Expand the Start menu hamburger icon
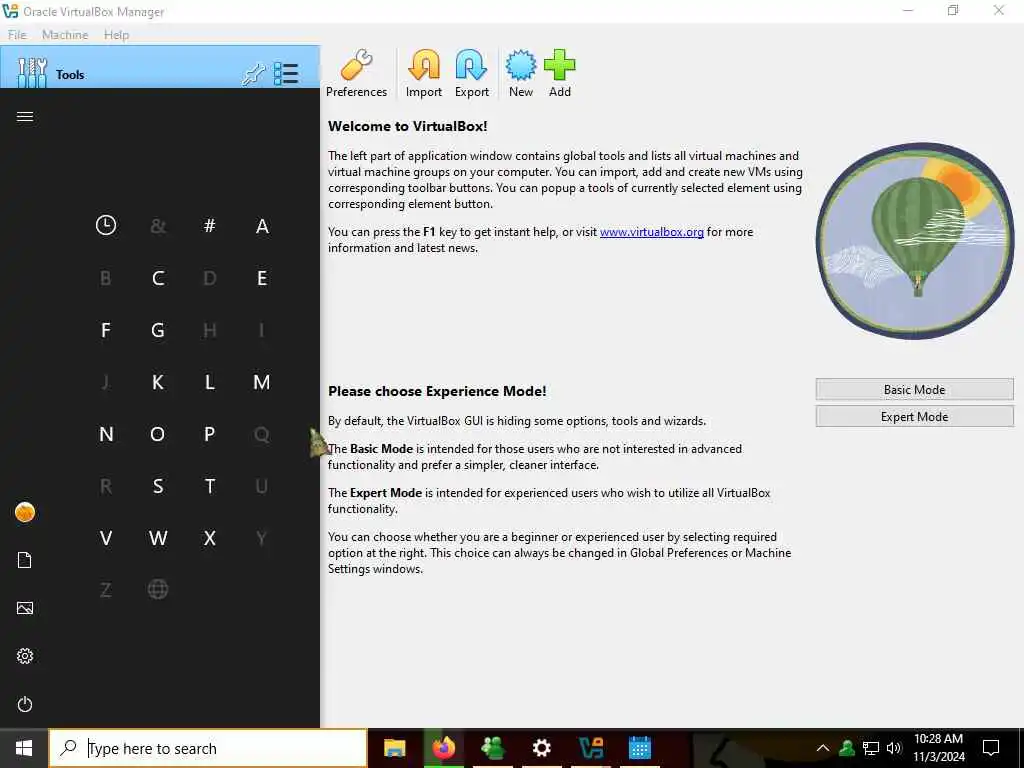 [25, 116]
